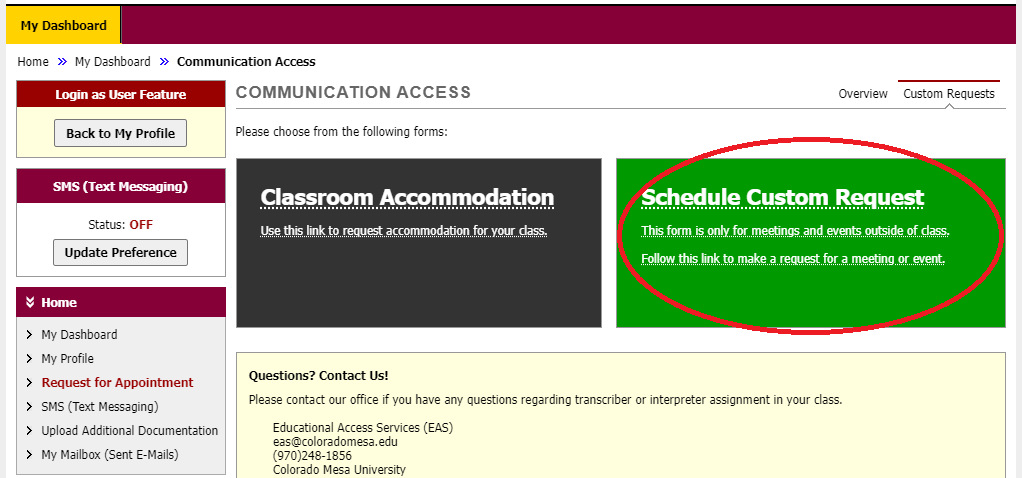
Task: Open the Classroom Accommodation heading link
Action: click(407, 197)
